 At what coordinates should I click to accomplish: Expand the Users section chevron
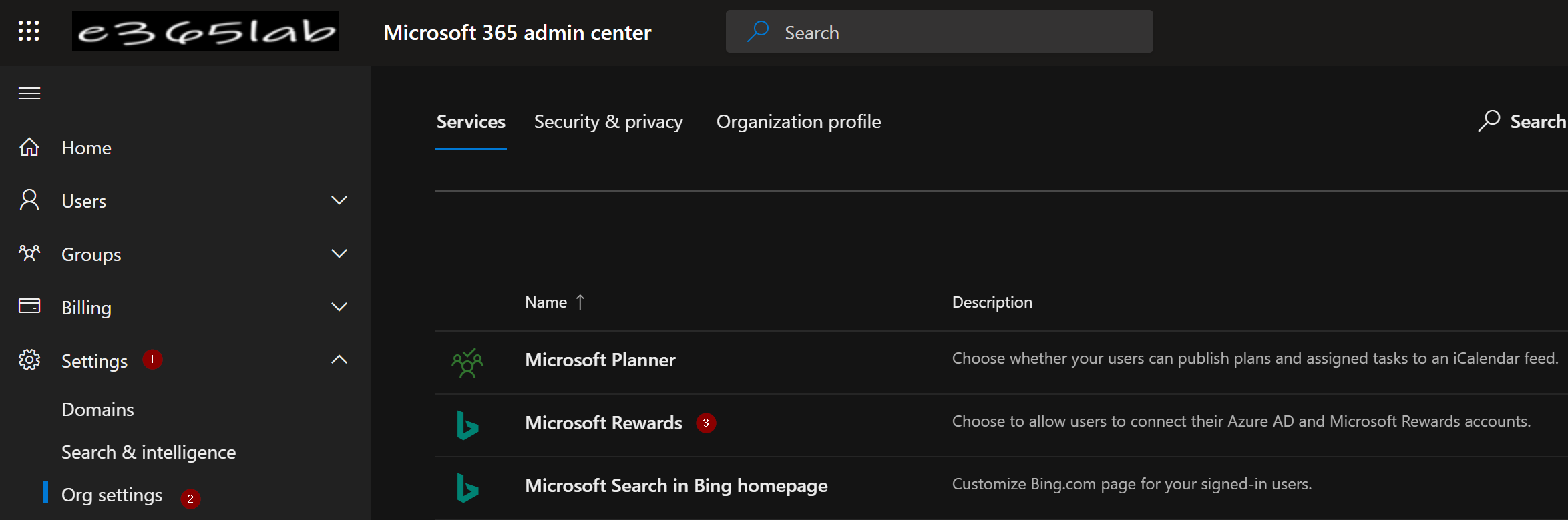pyautogui.click(x=339, y=200)
